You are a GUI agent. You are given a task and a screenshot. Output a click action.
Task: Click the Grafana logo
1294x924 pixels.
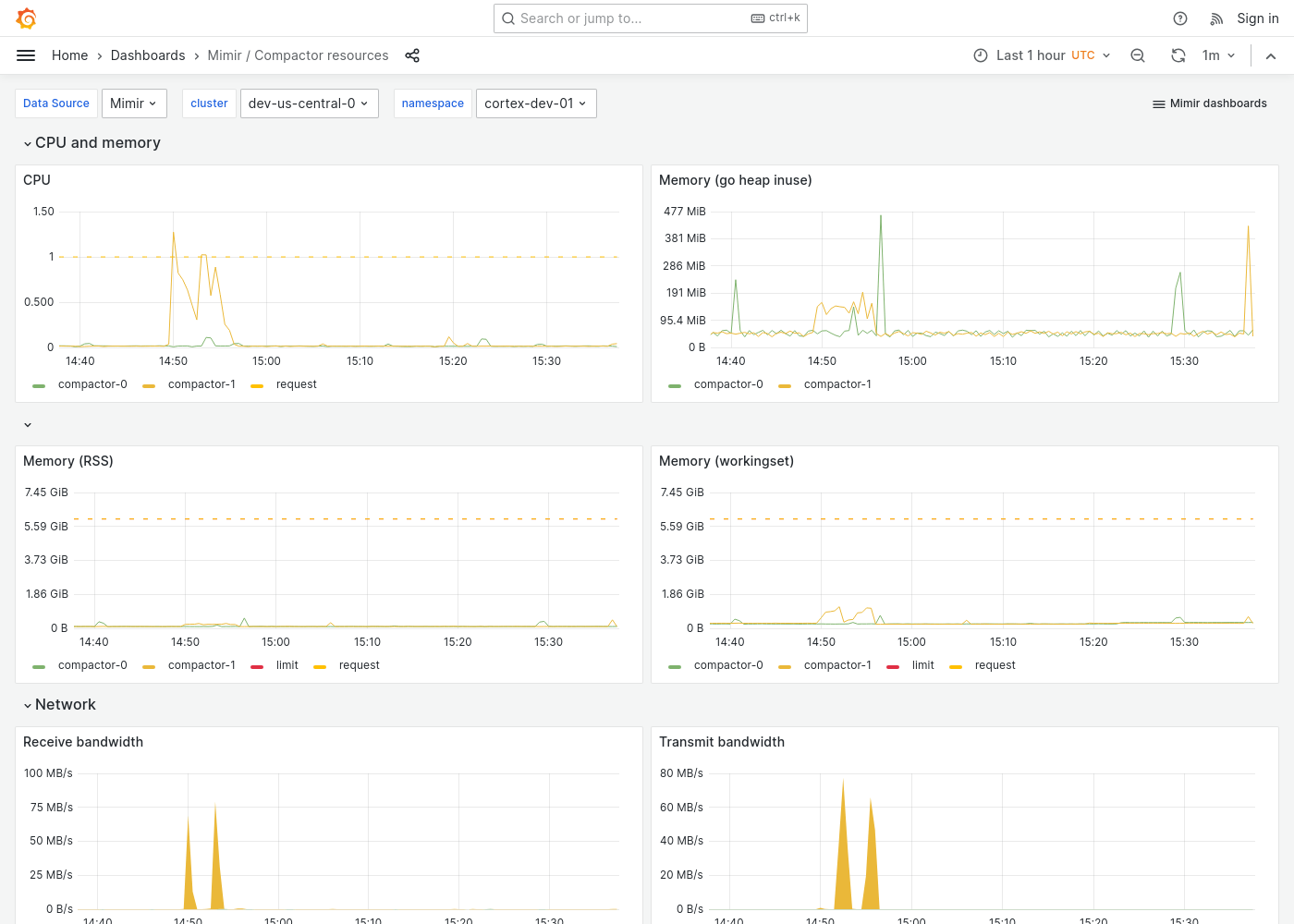point(26,18)
